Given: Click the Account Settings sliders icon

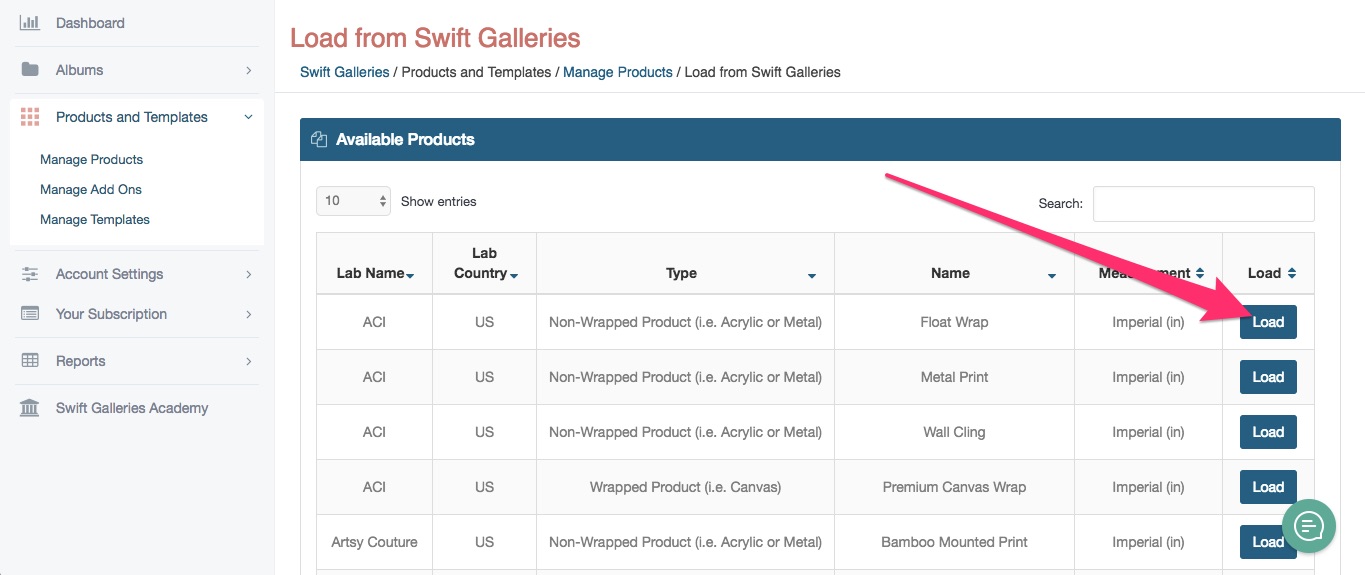Looking at the screenshot, I should (x=30, y=274).
